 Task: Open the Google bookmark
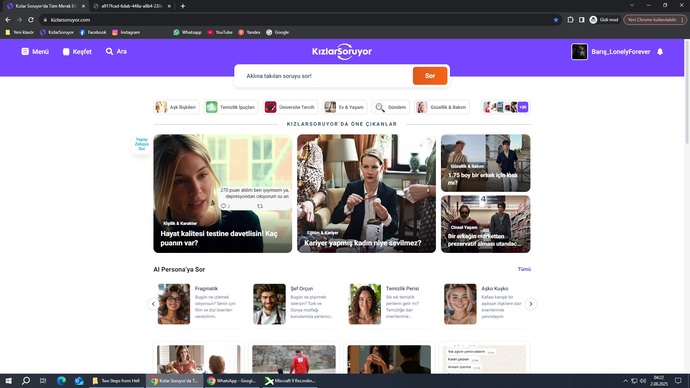point(278,32)
